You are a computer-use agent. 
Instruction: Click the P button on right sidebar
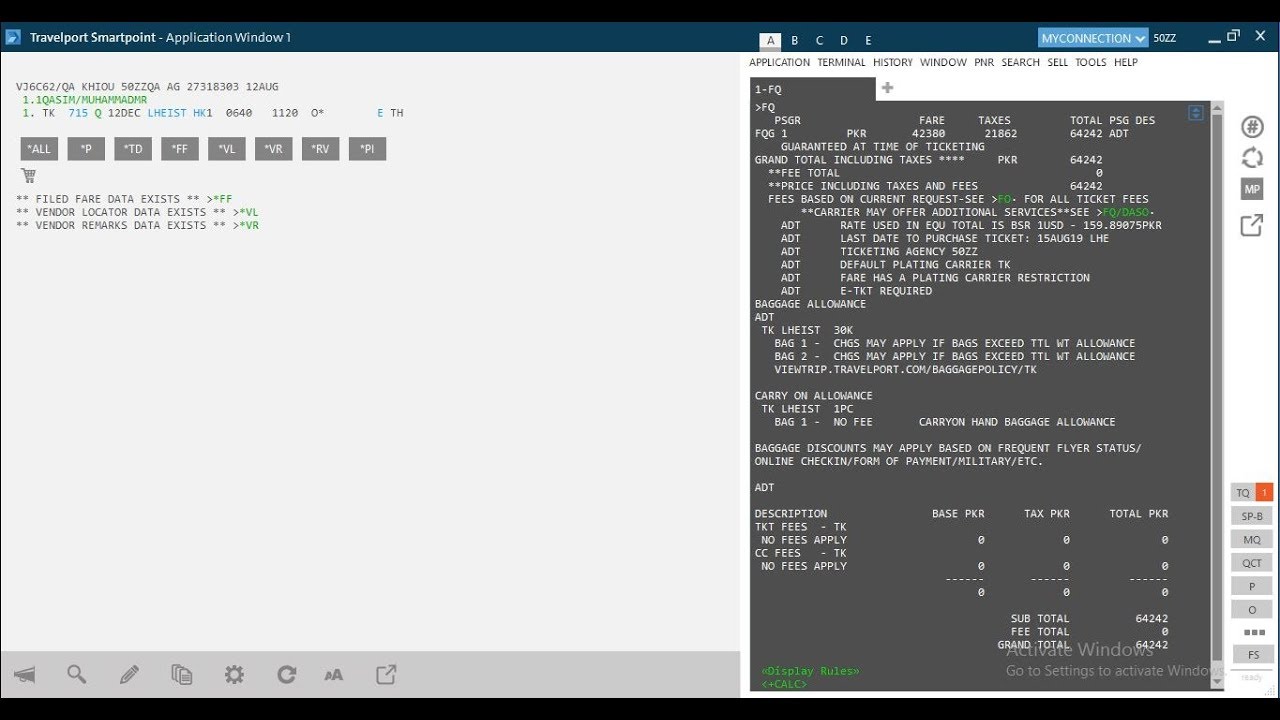(1252, 586)
